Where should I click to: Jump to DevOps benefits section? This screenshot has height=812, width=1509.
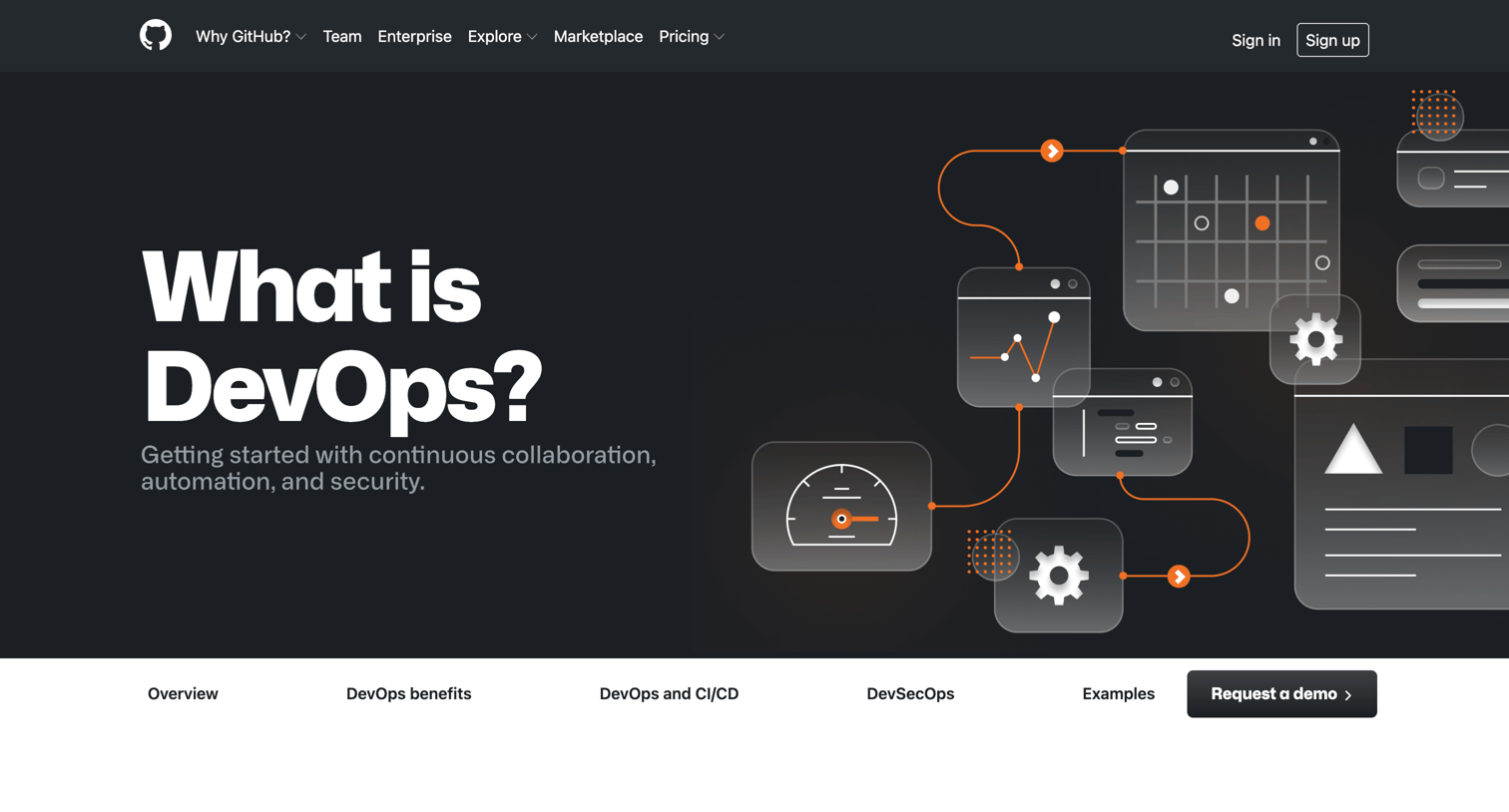point(408,694)
